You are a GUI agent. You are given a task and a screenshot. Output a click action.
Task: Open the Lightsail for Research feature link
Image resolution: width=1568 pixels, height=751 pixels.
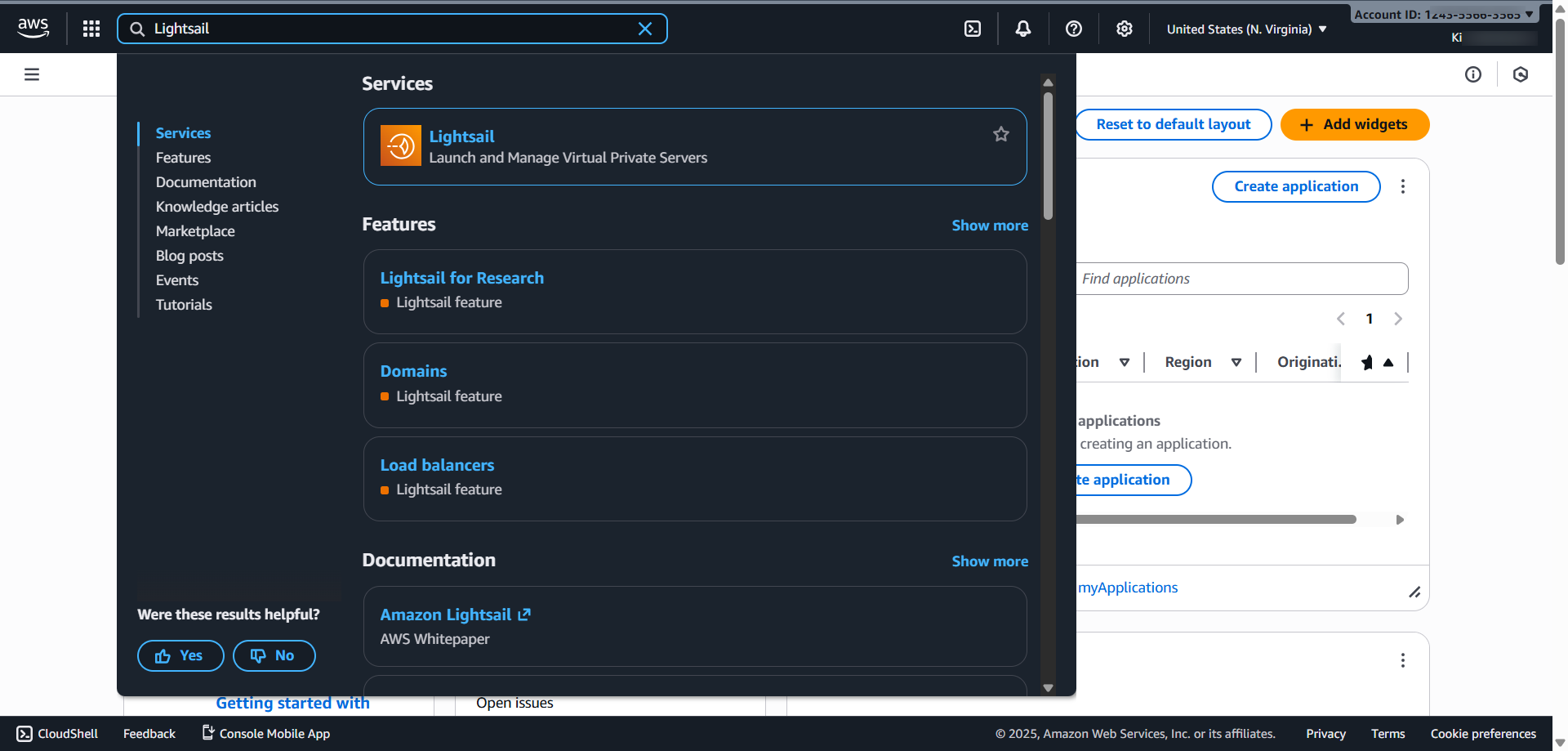461,278
